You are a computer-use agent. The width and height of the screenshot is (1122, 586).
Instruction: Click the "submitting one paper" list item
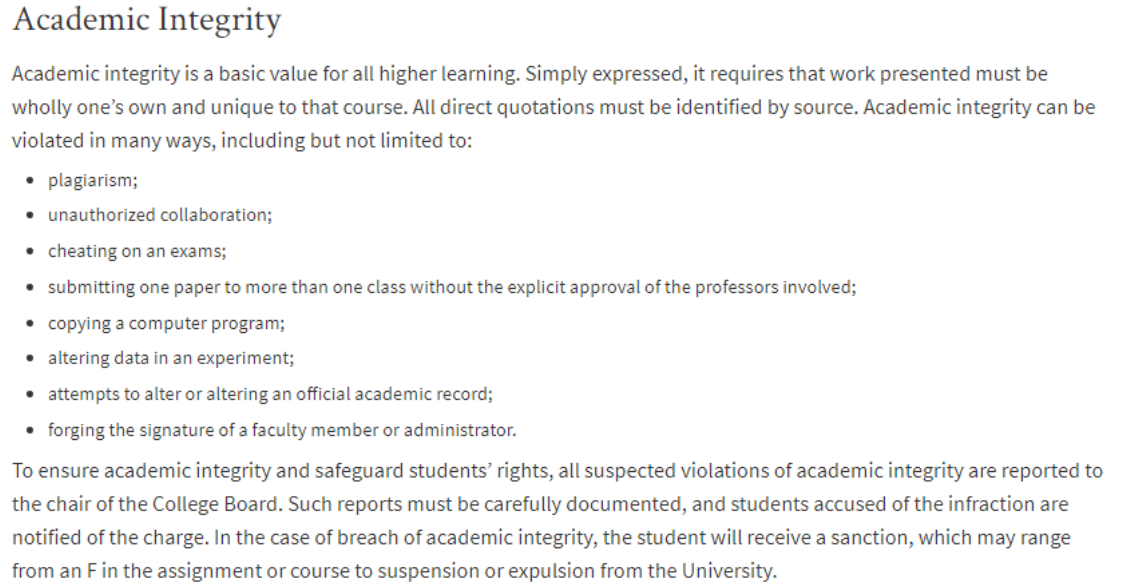450,288
